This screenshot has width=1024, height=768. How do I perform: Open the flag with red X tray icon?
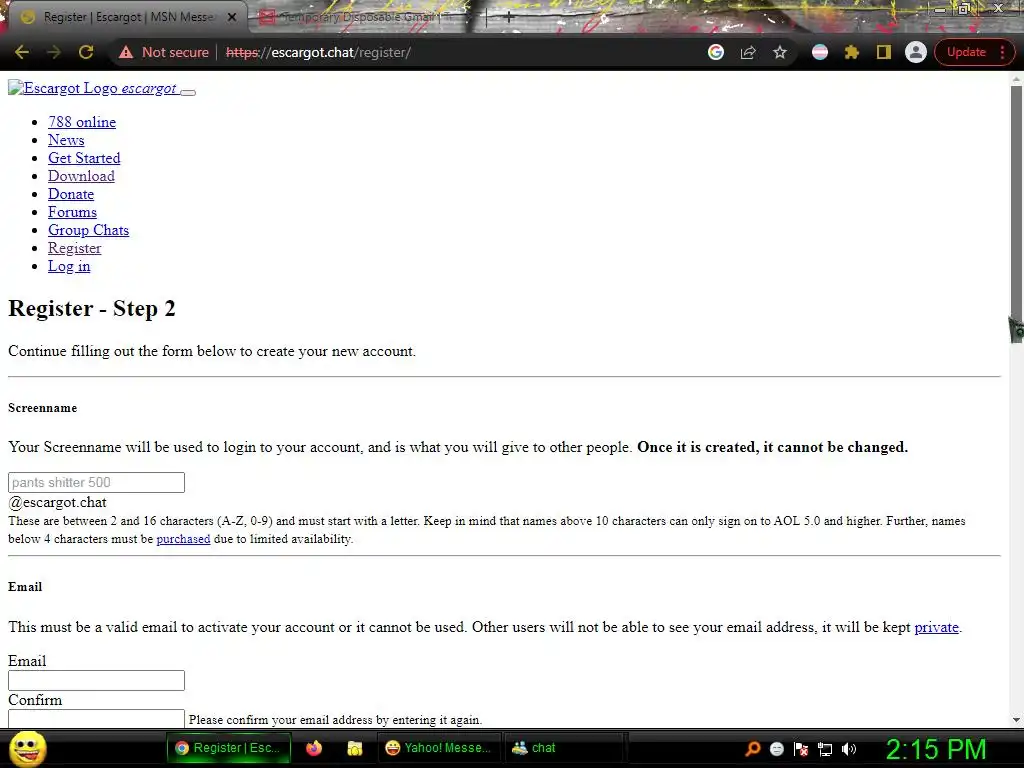(x=801, y=748)
